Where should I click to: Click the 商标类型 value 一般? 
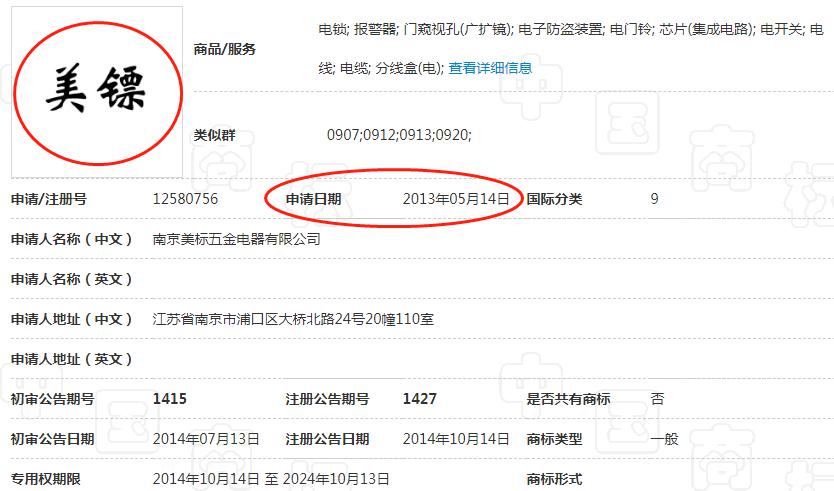pos(664,439)
